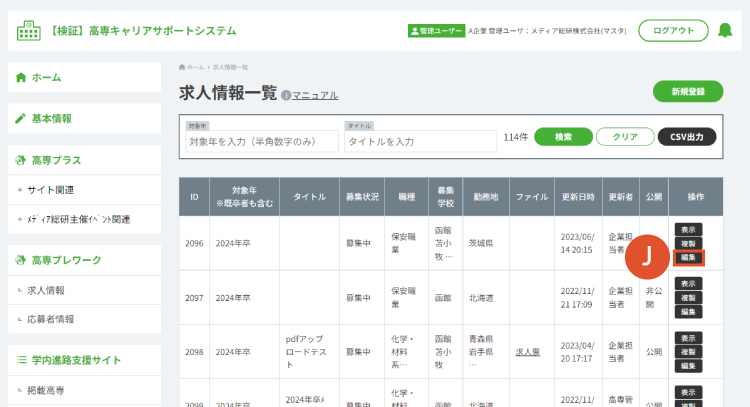The height and width of the screenshot is (407, 750).
Task: Click ID cell 2097
Action: 194,298
